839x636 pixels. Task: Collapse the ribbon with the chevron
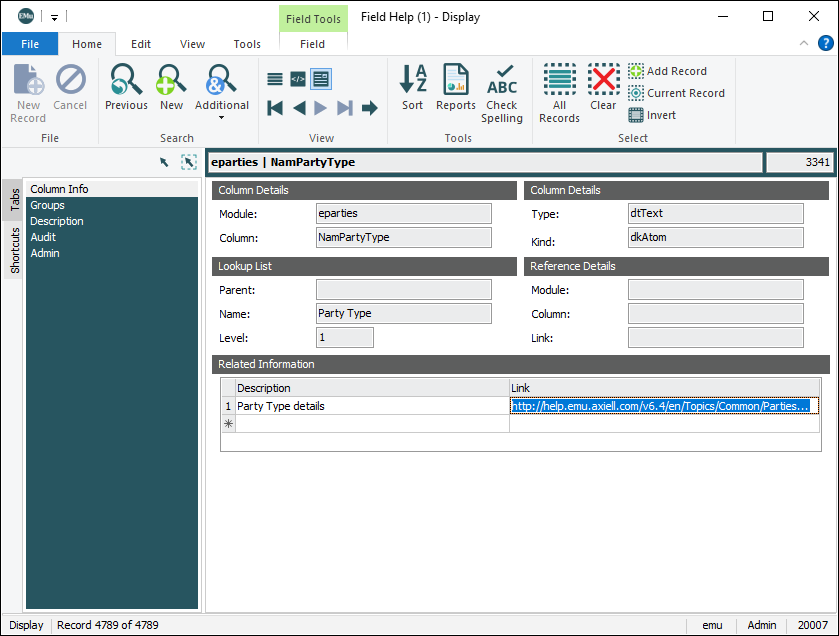803,44
